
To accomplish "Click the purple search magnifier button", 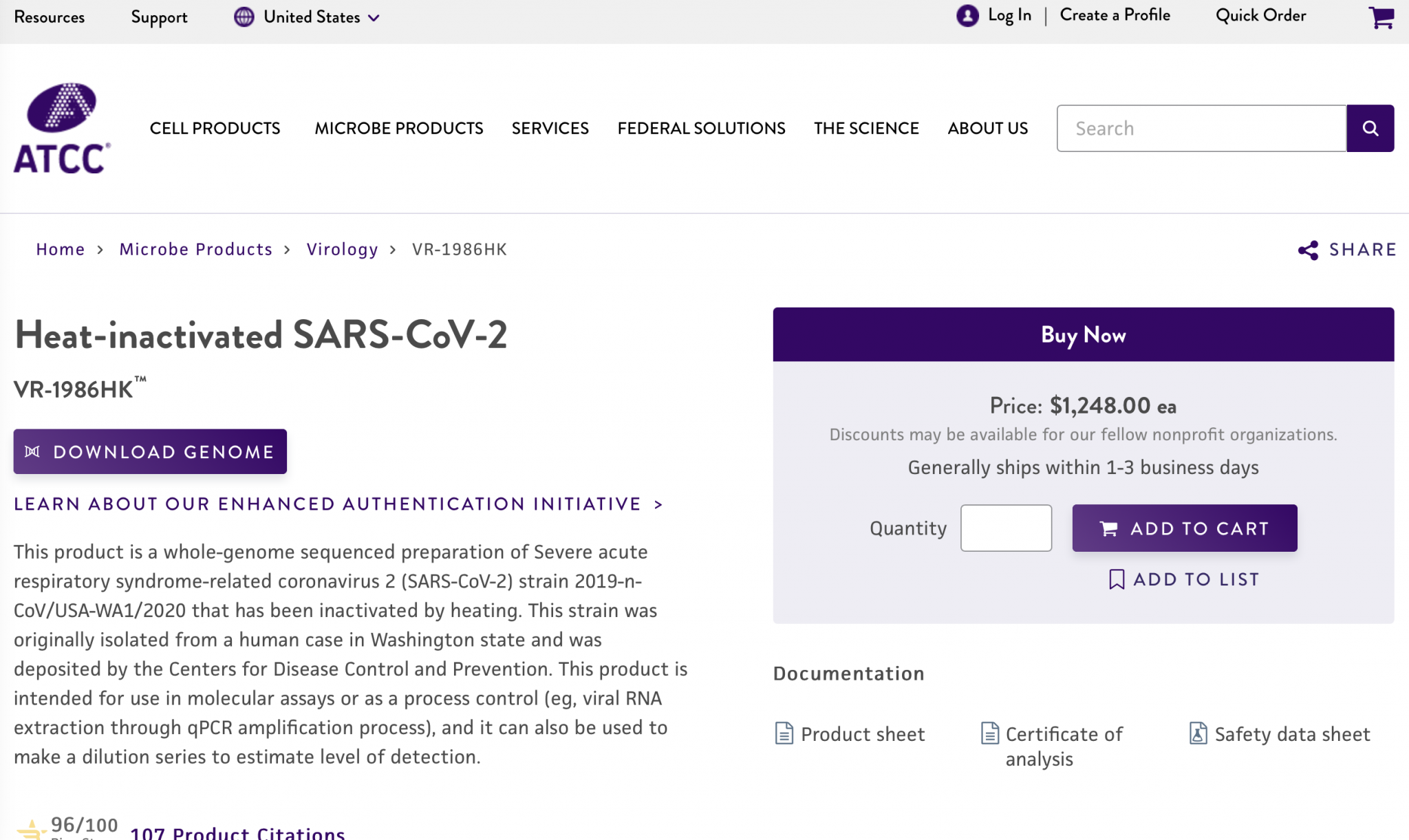I will point(1370,128).
